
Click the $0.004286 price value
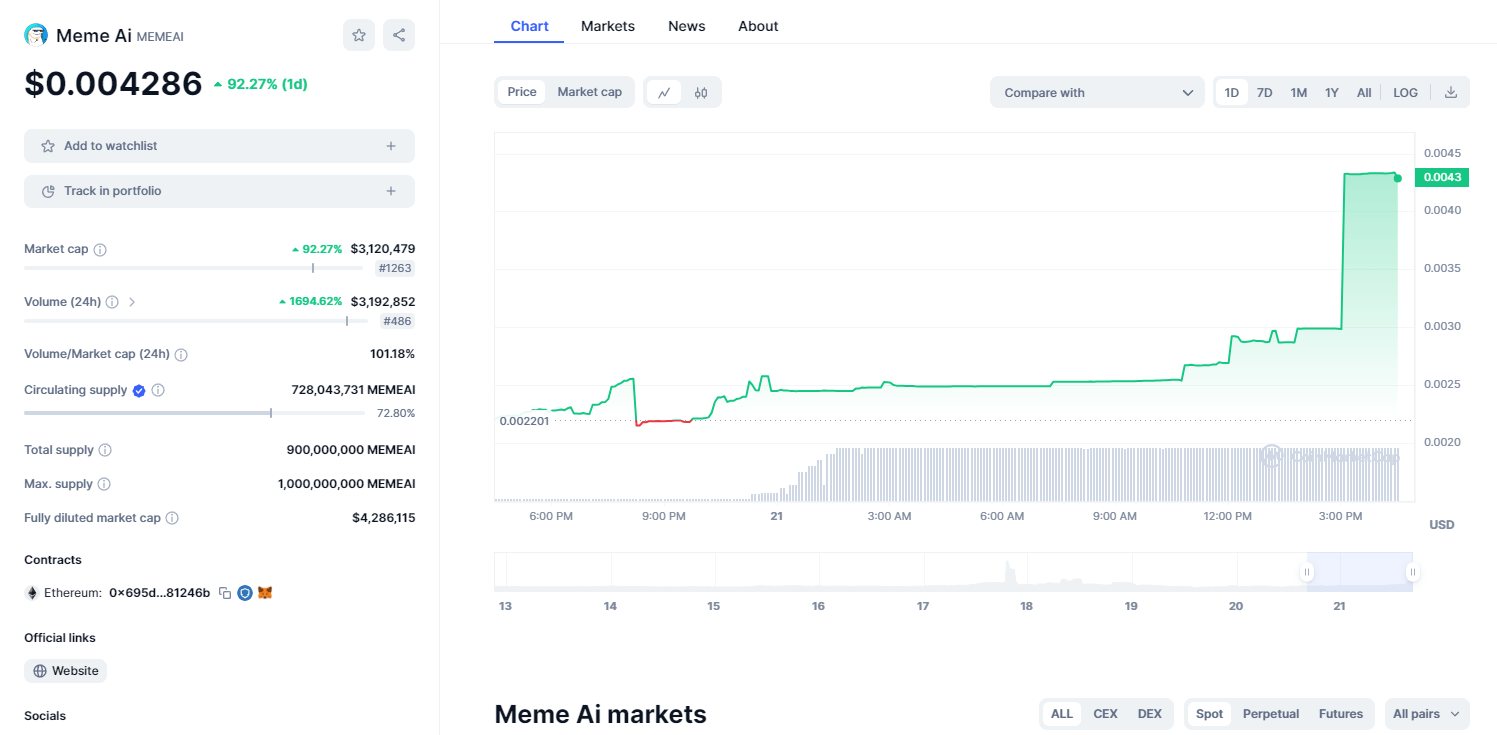click(x=113, y=84)
